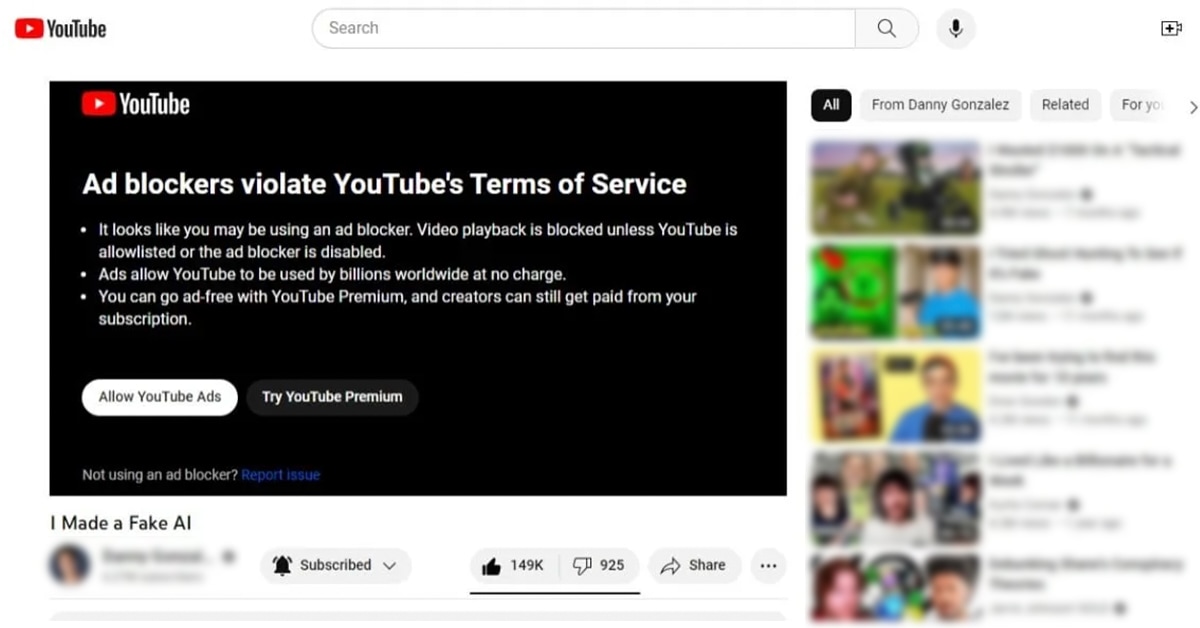Open the blurred channel avatar beside Subscribed

click(x=69, y=565)
